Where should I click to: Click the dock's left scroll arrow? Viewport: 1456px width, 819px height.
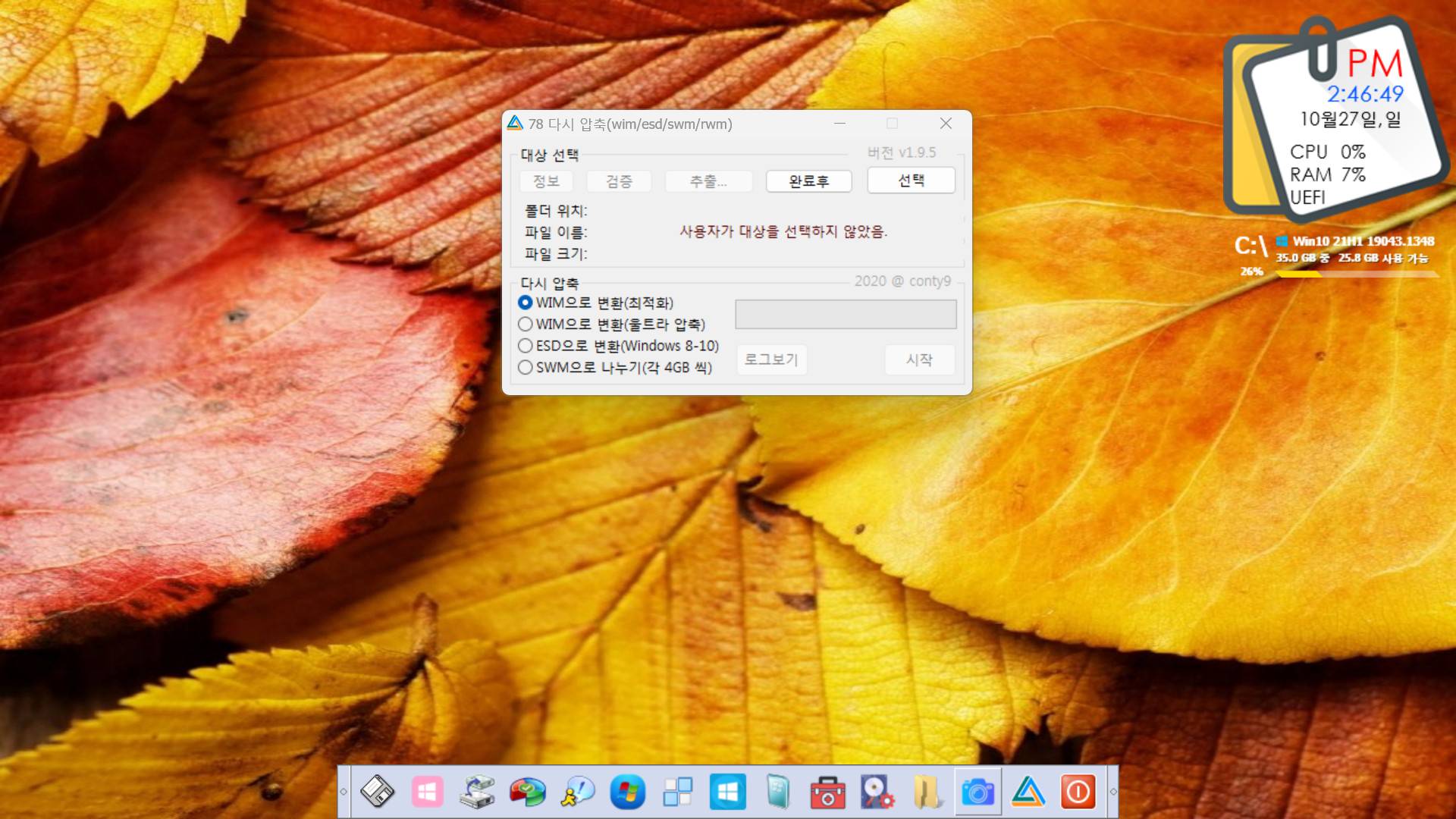click(x=344, y=792)
